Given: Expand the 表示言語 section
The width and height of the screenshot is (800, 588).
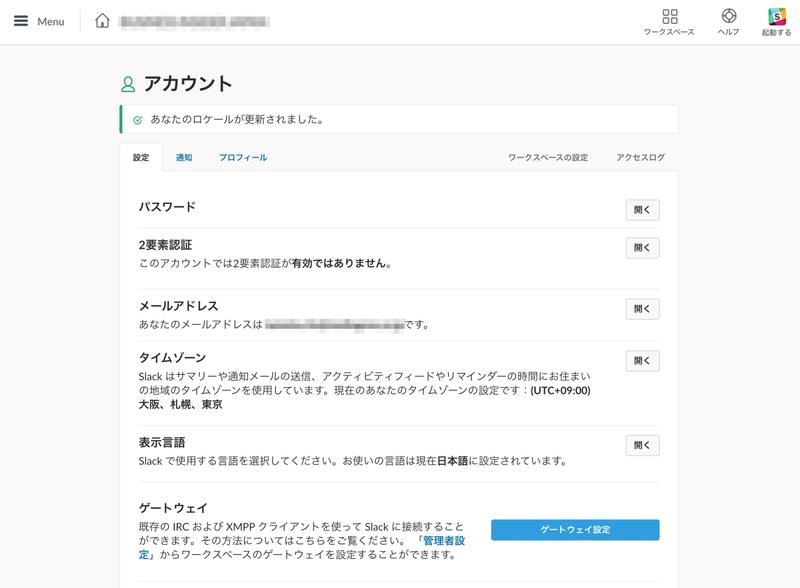Looking at the screenshot, I should pos(642,445).
